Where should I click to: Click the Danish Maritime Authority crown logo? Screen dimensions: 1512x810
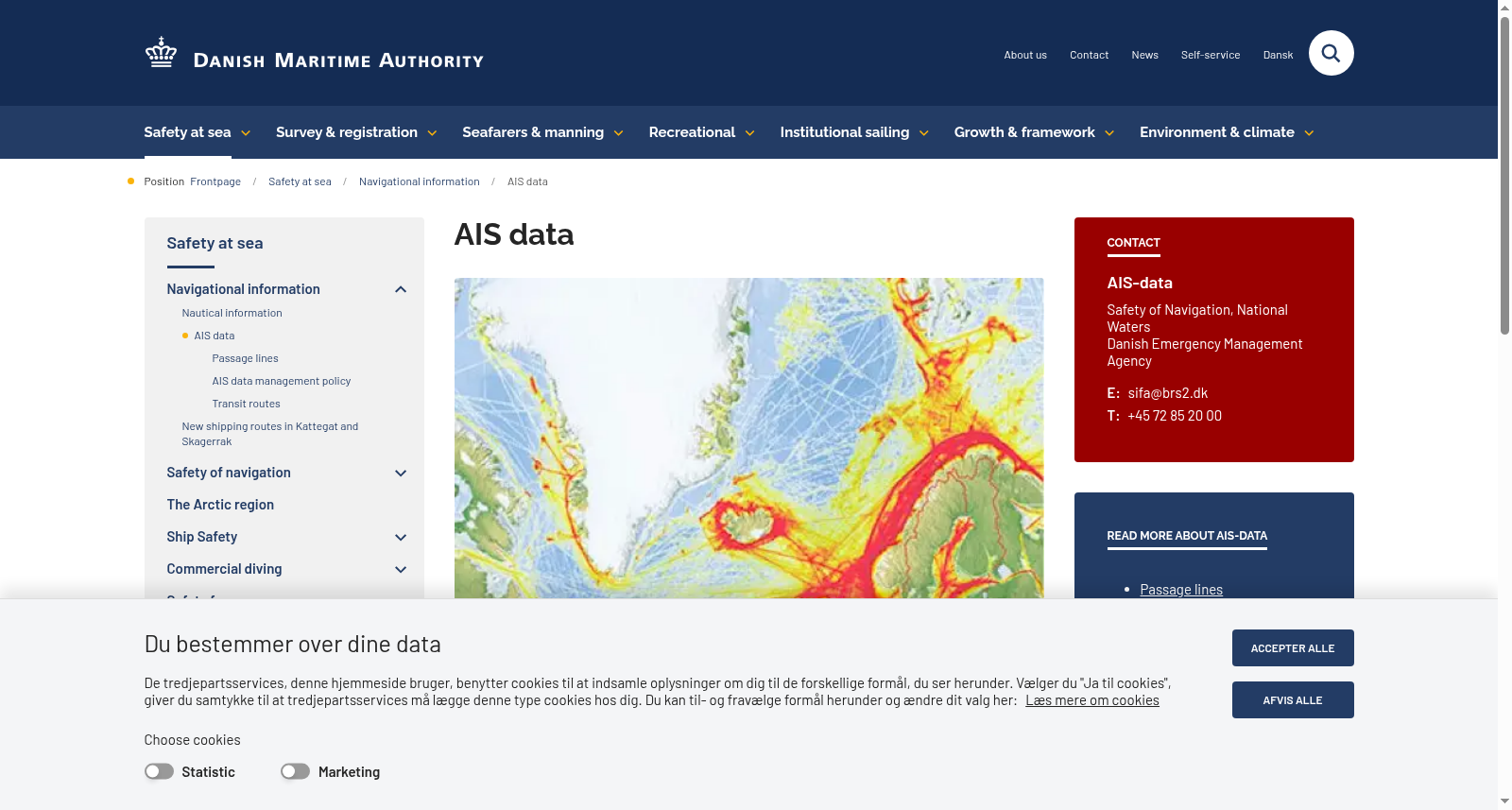(162, 52)
